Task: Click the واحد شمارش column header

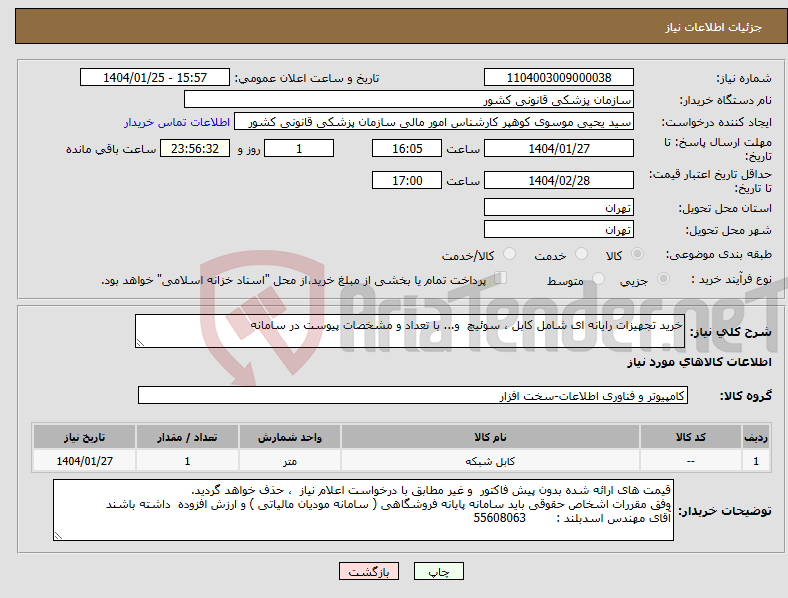Action: (x=290, y=437)
